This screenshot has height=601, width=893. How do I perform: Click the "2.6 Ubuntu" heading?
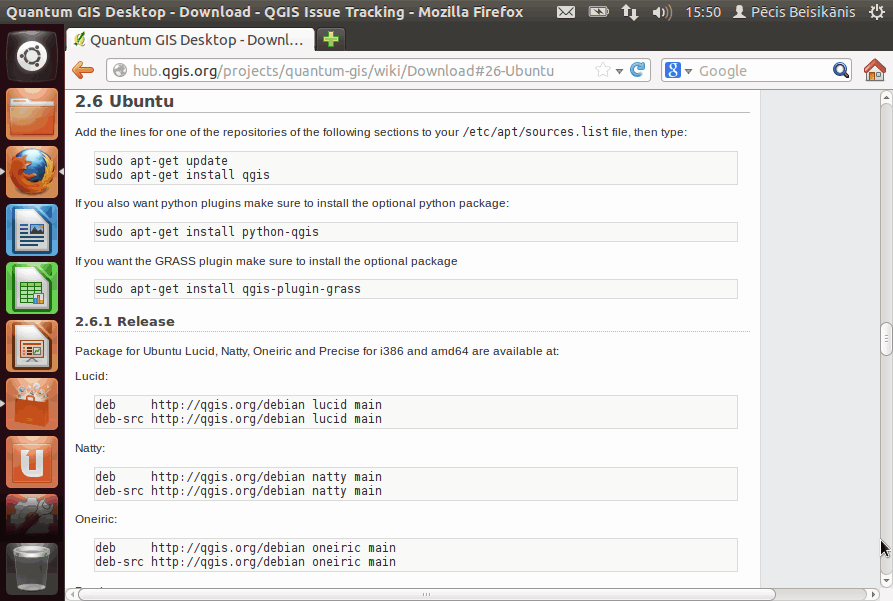coord(124,101)
